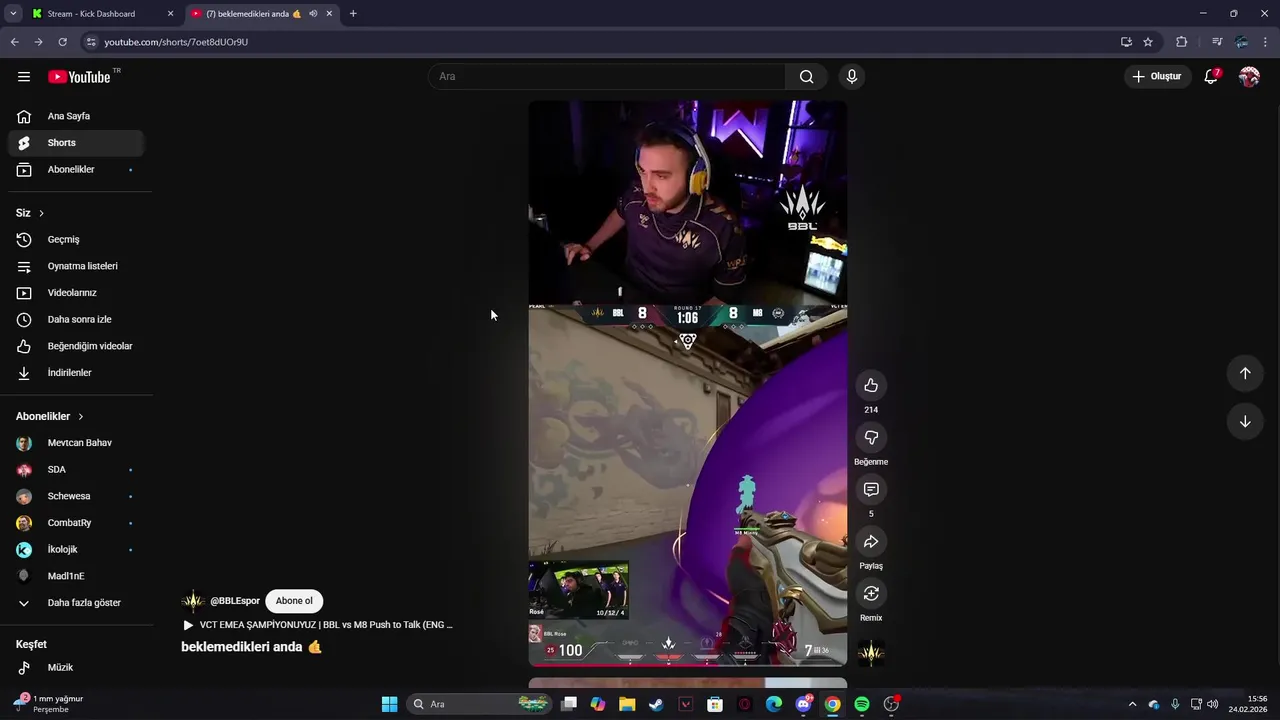Open Oynatma listeleri
The height and width of the screenshot is (720, 1280).
[76, 266]
